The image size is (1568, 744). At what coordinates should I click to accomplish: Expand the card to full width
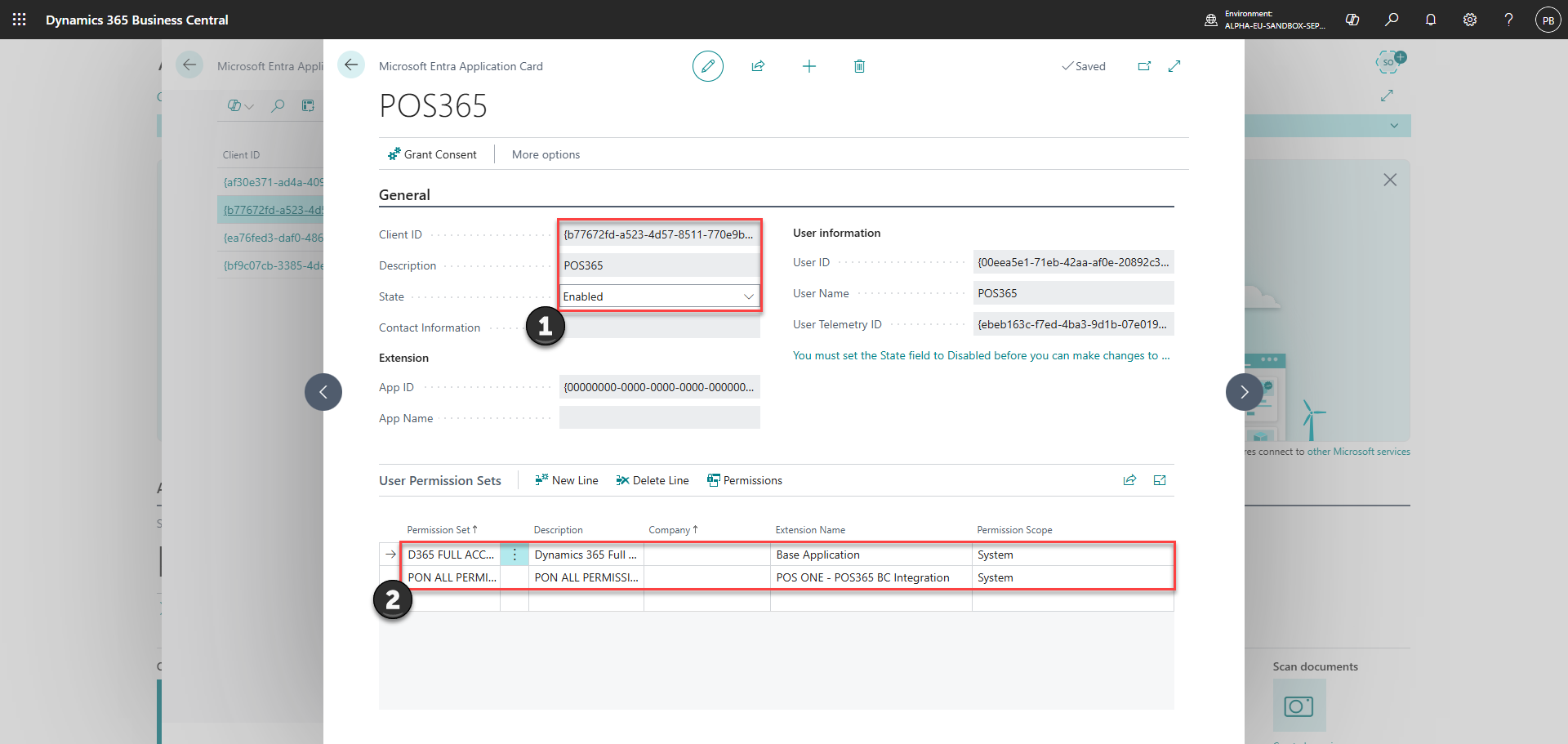[1174, 66]
